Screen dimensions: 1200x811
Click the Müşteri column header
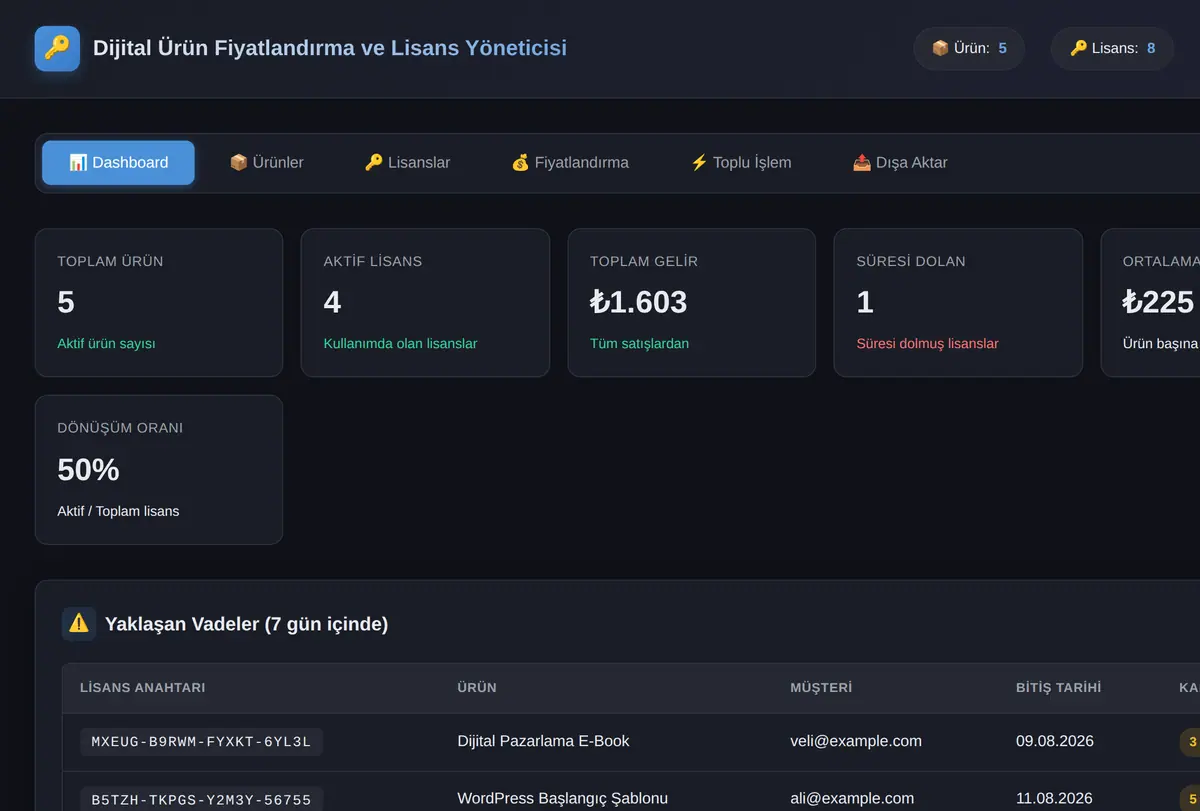[x=821, y=688]
